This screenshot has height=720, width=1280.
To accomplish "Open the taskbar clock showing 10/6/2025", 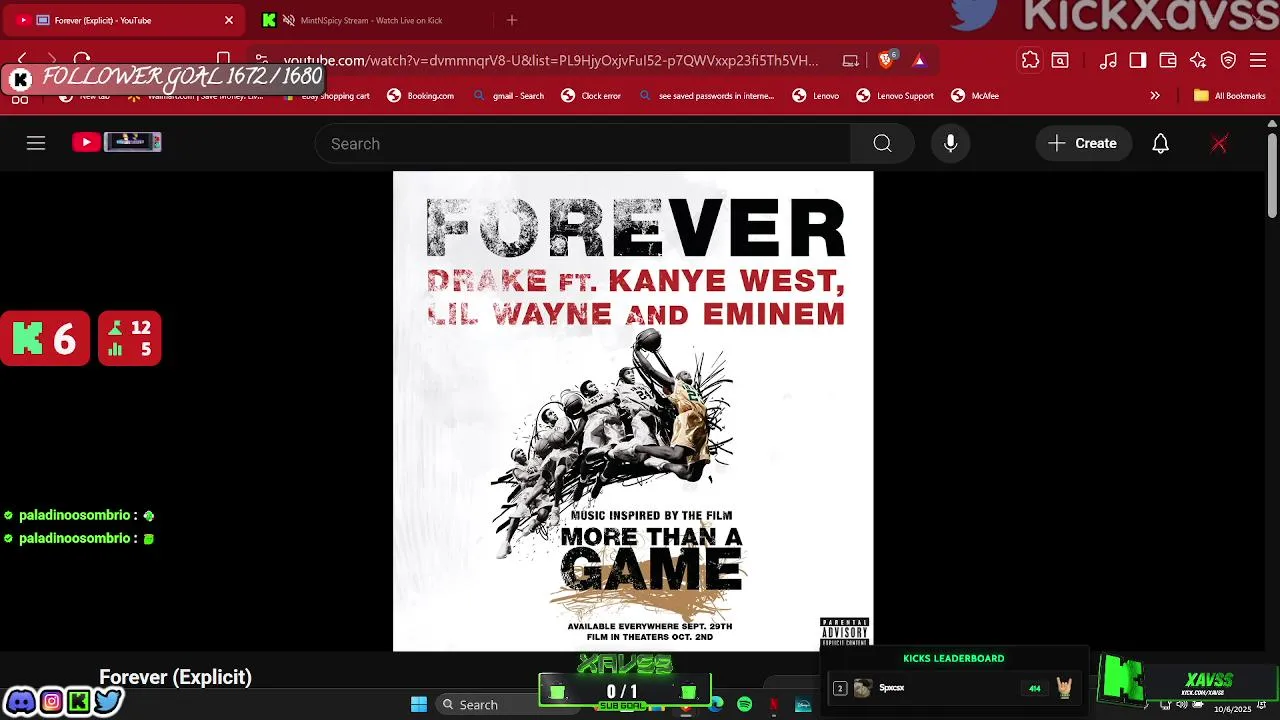I will (1232, 708).
